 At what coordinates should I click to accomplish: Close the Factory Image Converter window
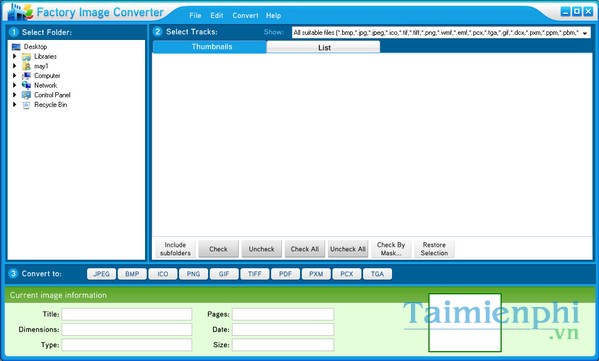[588, 12]
